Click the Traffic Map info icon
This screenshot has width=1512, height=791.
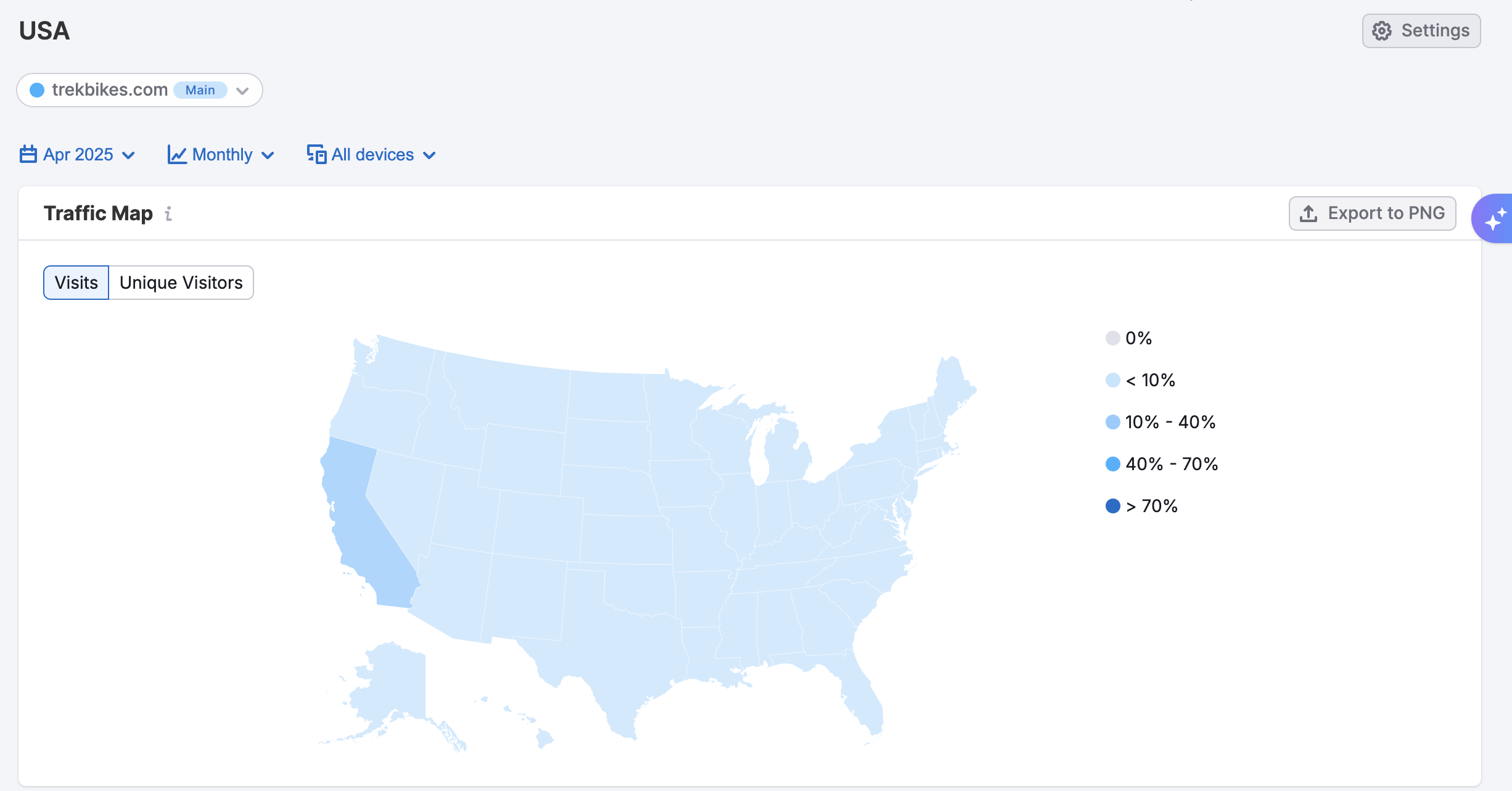(168, 213)
